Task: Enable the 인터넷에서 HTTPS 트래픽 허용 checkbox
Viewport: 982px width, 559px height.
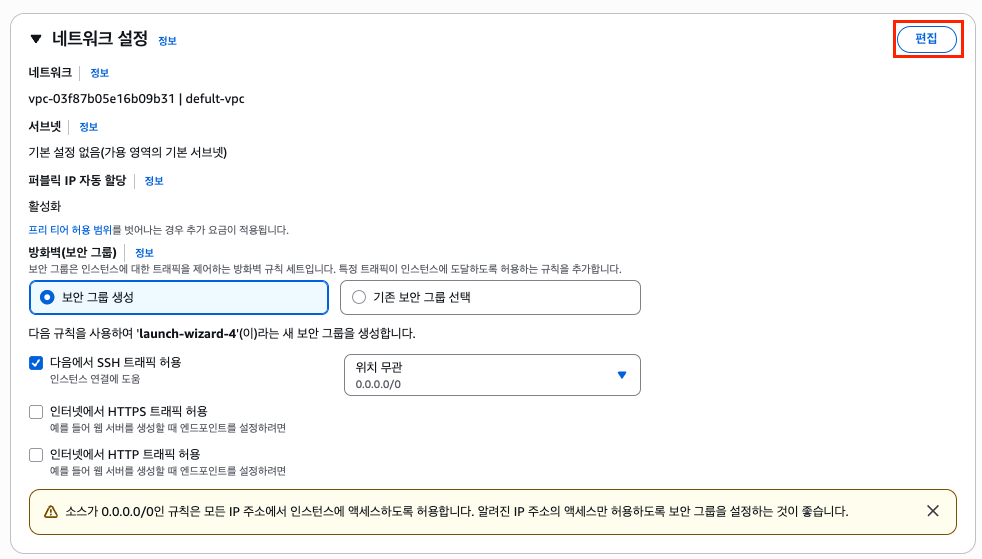Action: 36,411
